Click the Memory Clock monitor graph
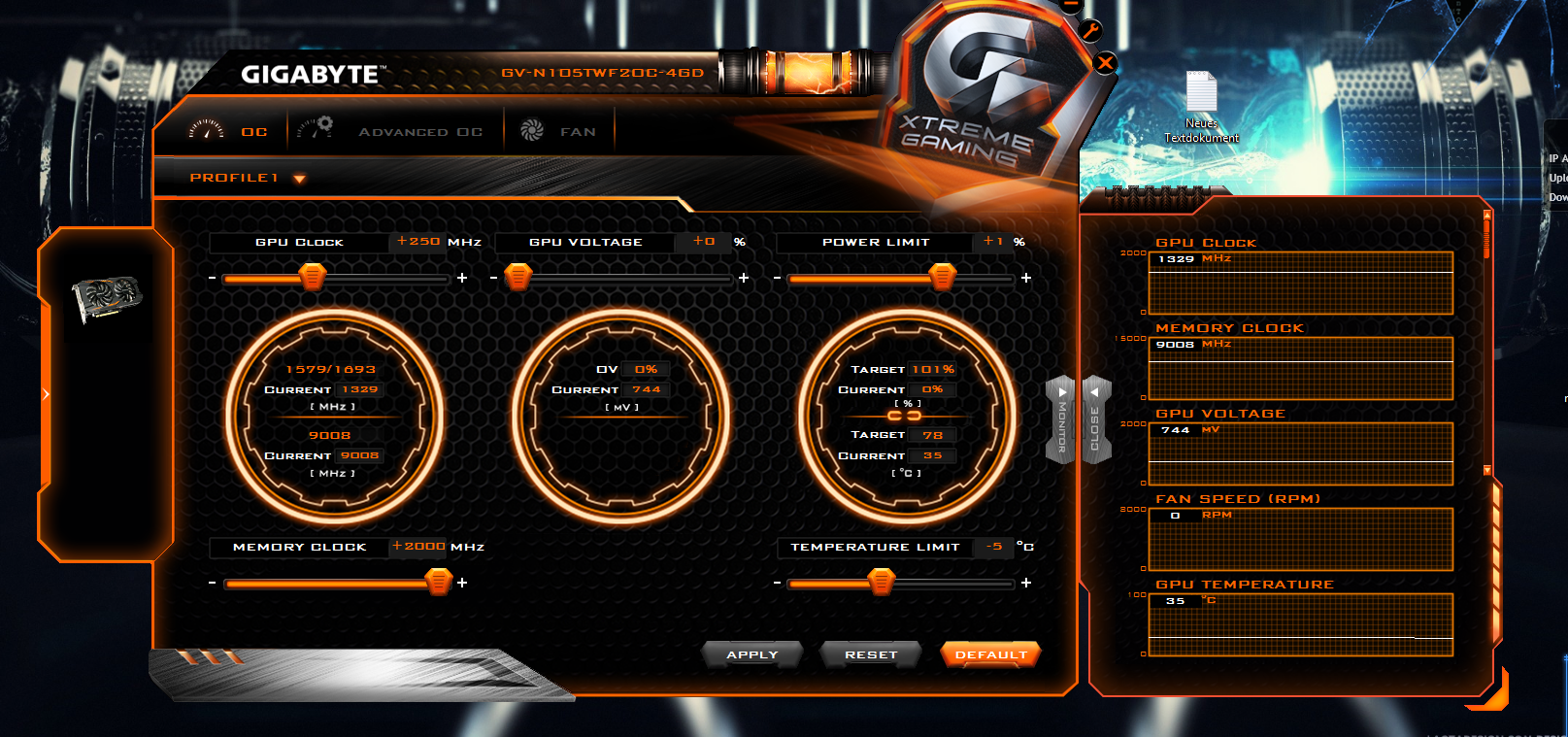The width and height of the screenshot is (1568, 737). tap(1301, 368)
